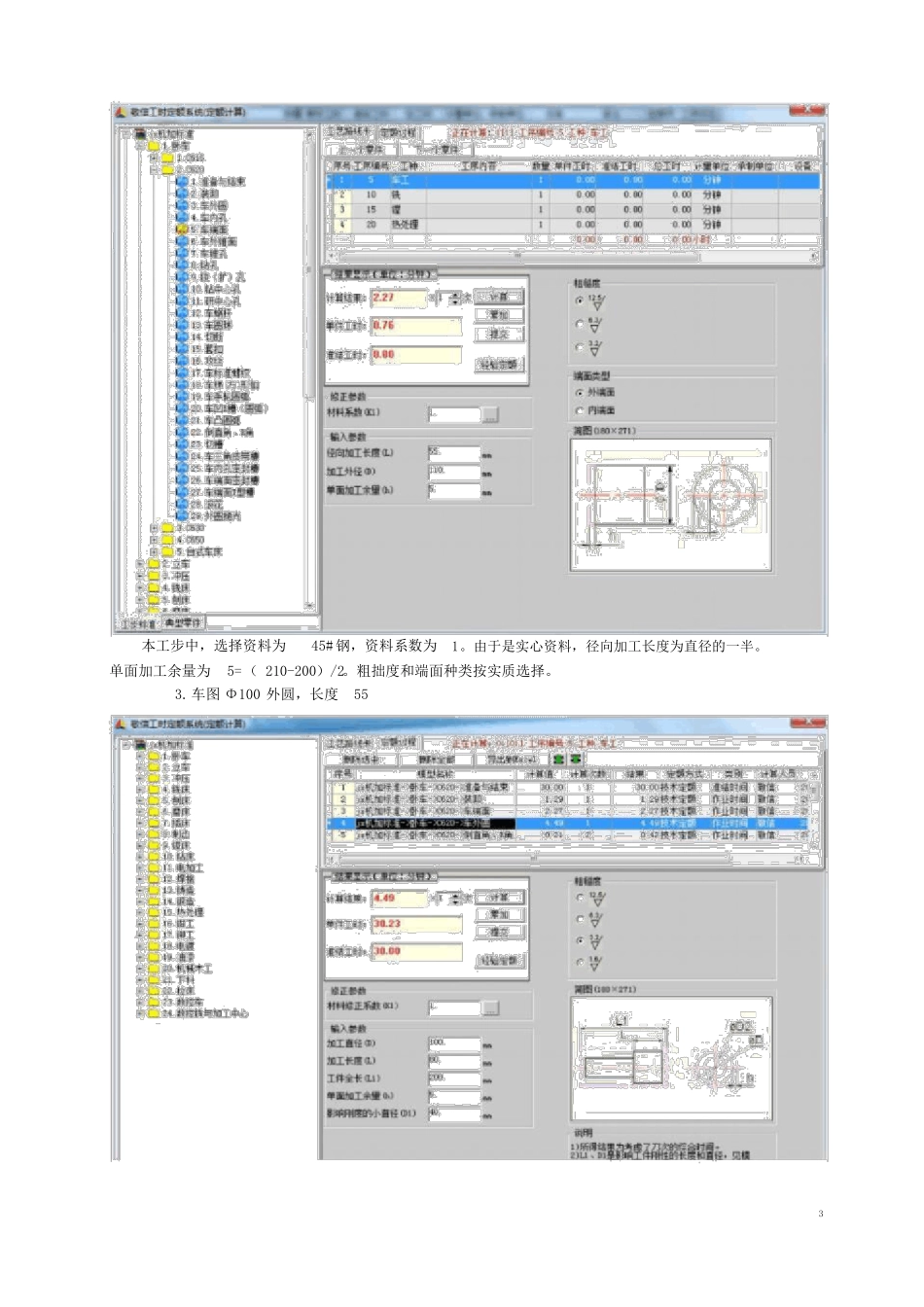Select the 1.准备与结束 node icon in upper tree
Screen dimensions: 924x1307
[x=182, y=181]
